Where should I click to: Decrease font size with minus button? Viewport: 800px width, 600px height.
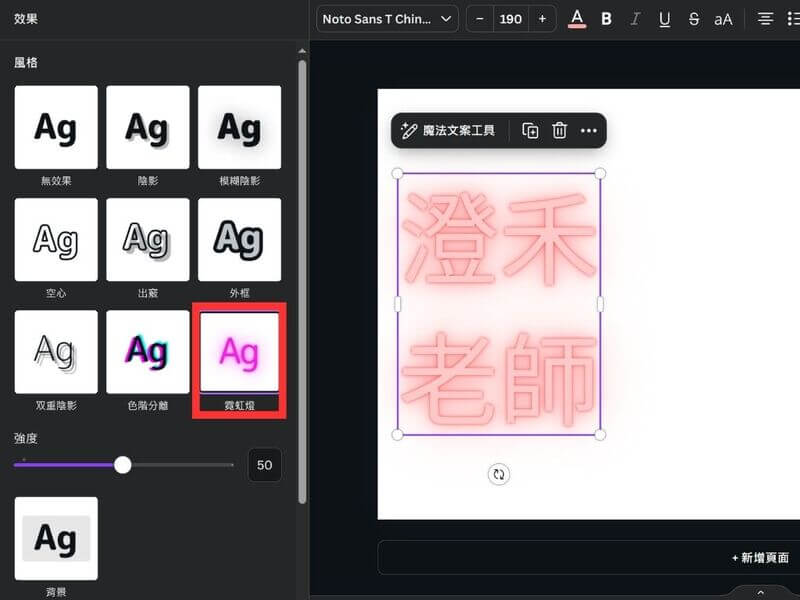[x=480, y=19]
